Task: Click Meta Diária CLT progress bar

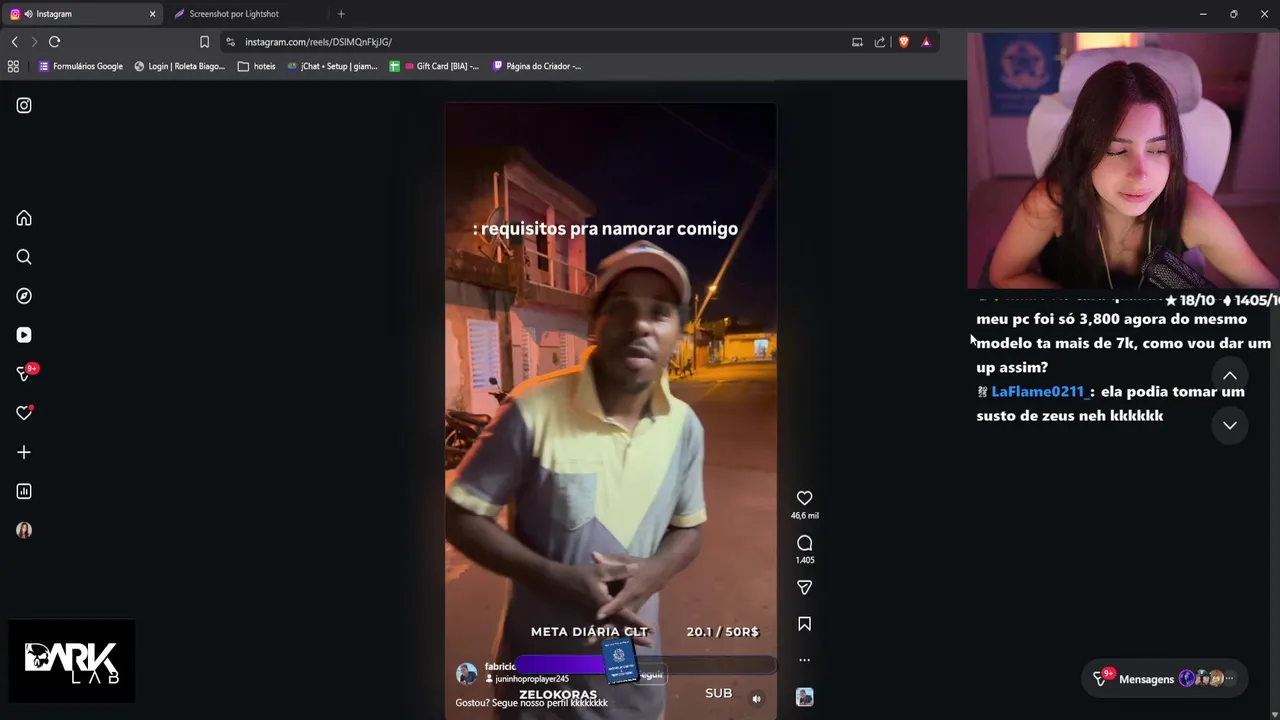Action: pos(645,664)
